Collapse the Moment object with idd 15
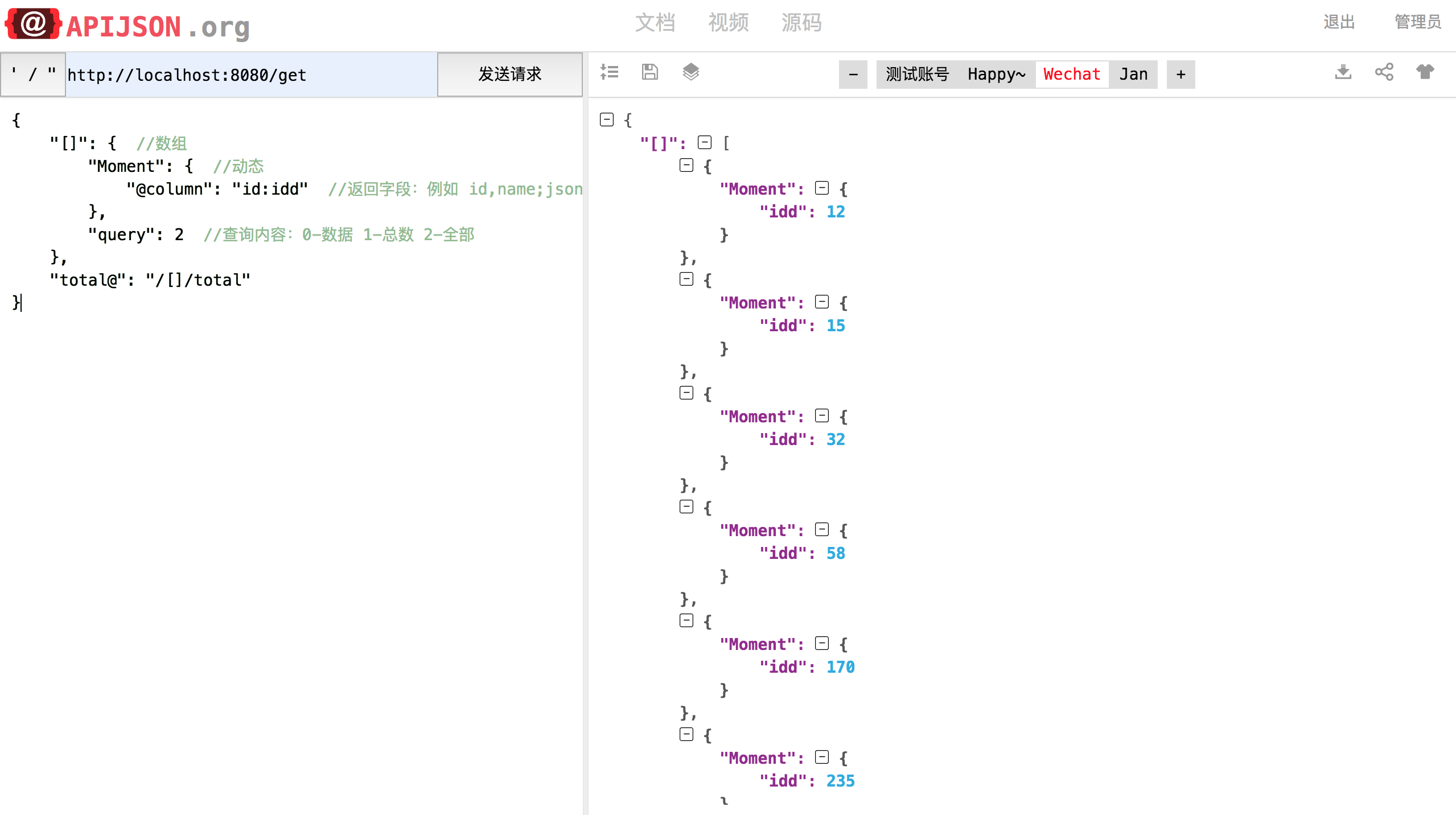Image resolution: width=1456 pixels, height=815 pixels. (822, 302)
